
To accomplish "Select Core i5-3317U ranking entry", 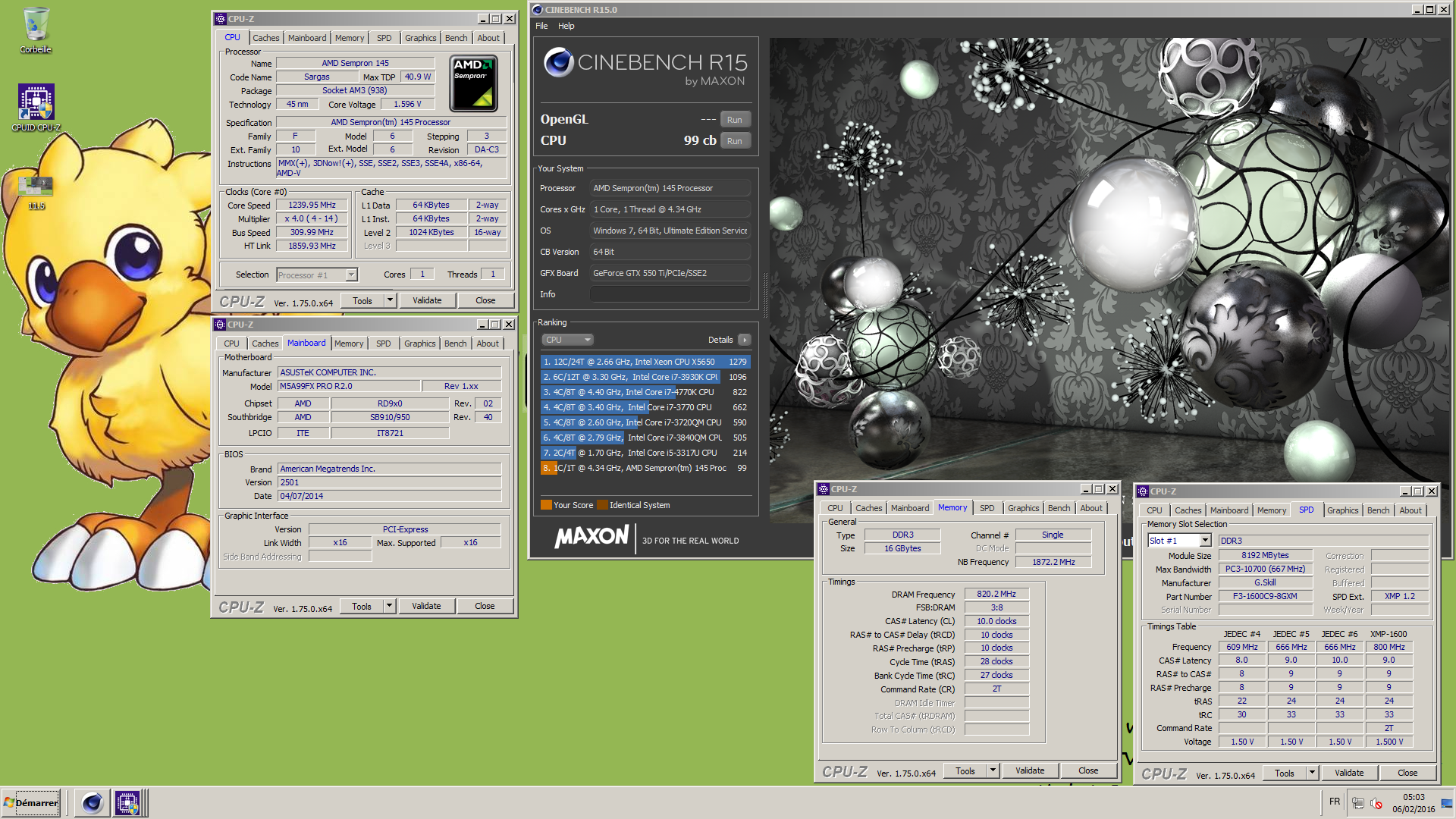I will coord(645,453).
